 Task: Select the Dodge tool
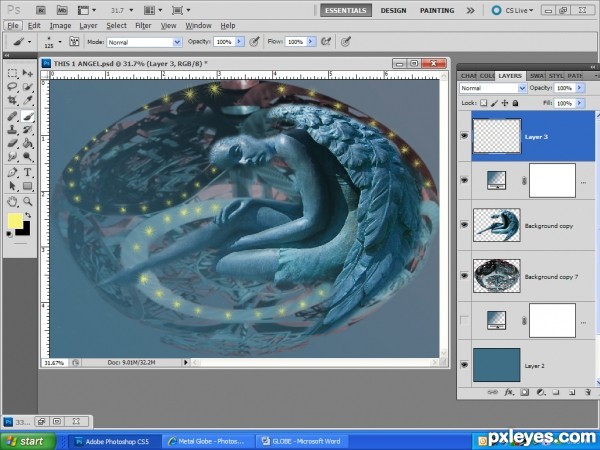point(27,157)
